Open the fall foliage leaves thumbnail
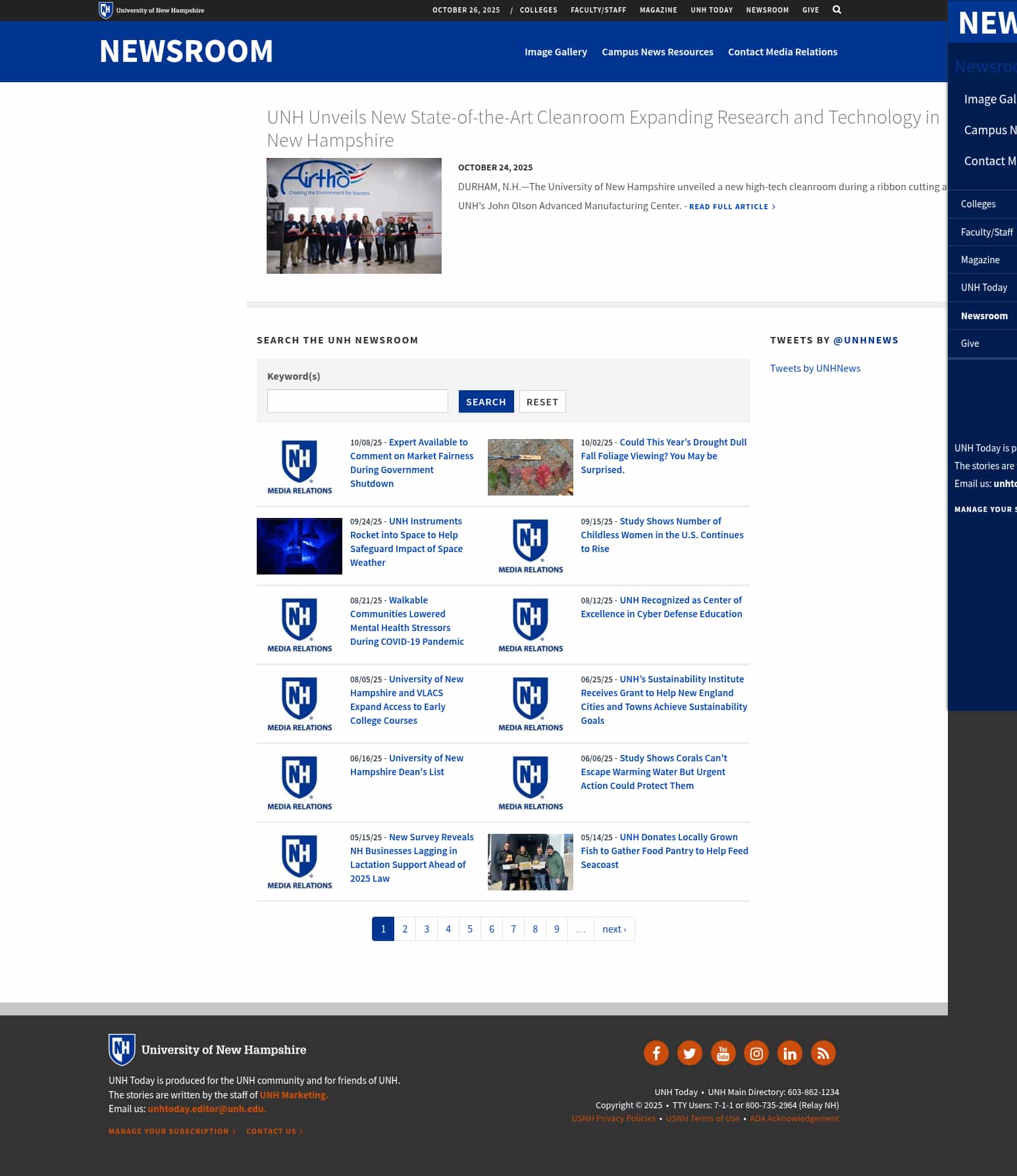This screenshot has height=1176, width=1017. (x=530, y=467)
